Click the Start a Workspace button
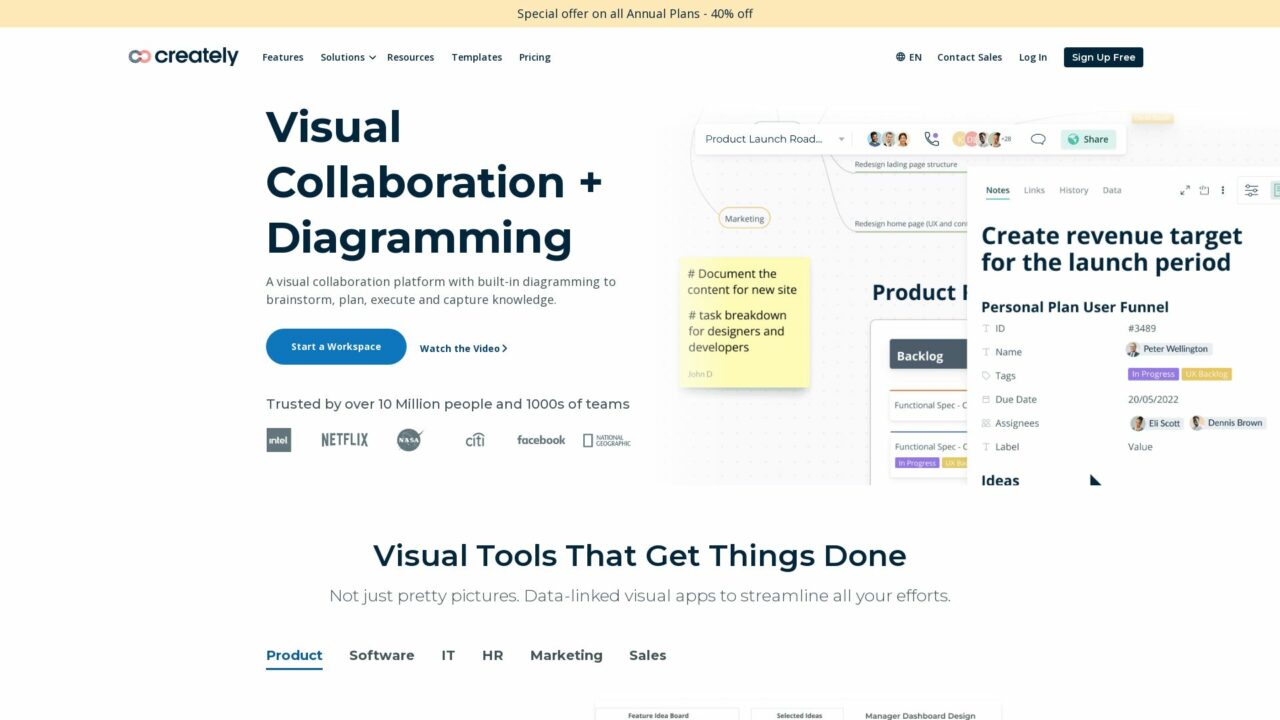The width and height of the screenshot is (1280, 720). (x=336, y=347)
